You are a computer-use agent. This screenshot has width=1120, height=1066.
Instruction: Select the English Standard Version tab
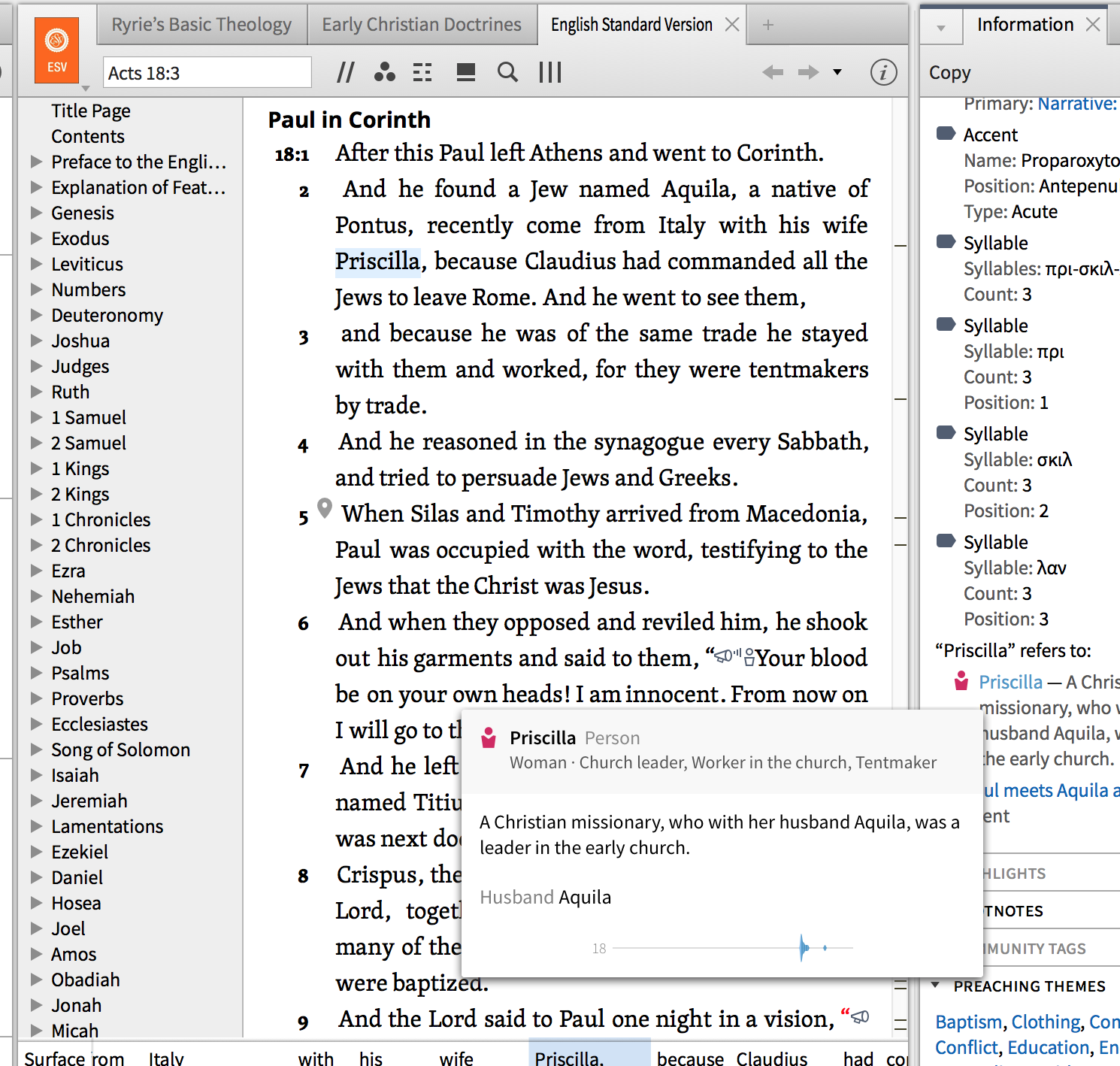pos(631,25)
